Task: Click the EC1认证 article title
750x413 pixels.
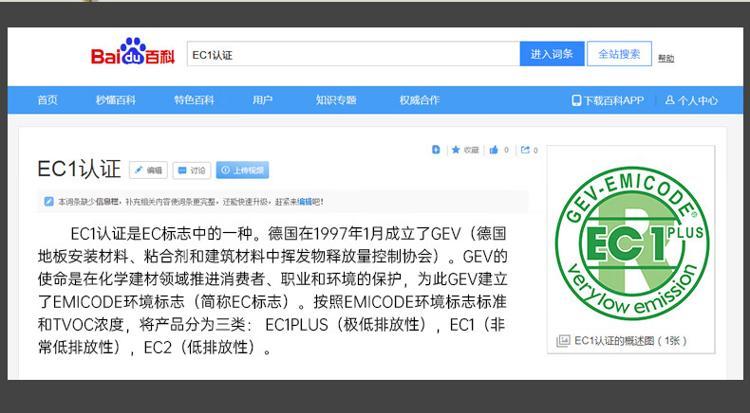Action: click(x=79, y=169)
